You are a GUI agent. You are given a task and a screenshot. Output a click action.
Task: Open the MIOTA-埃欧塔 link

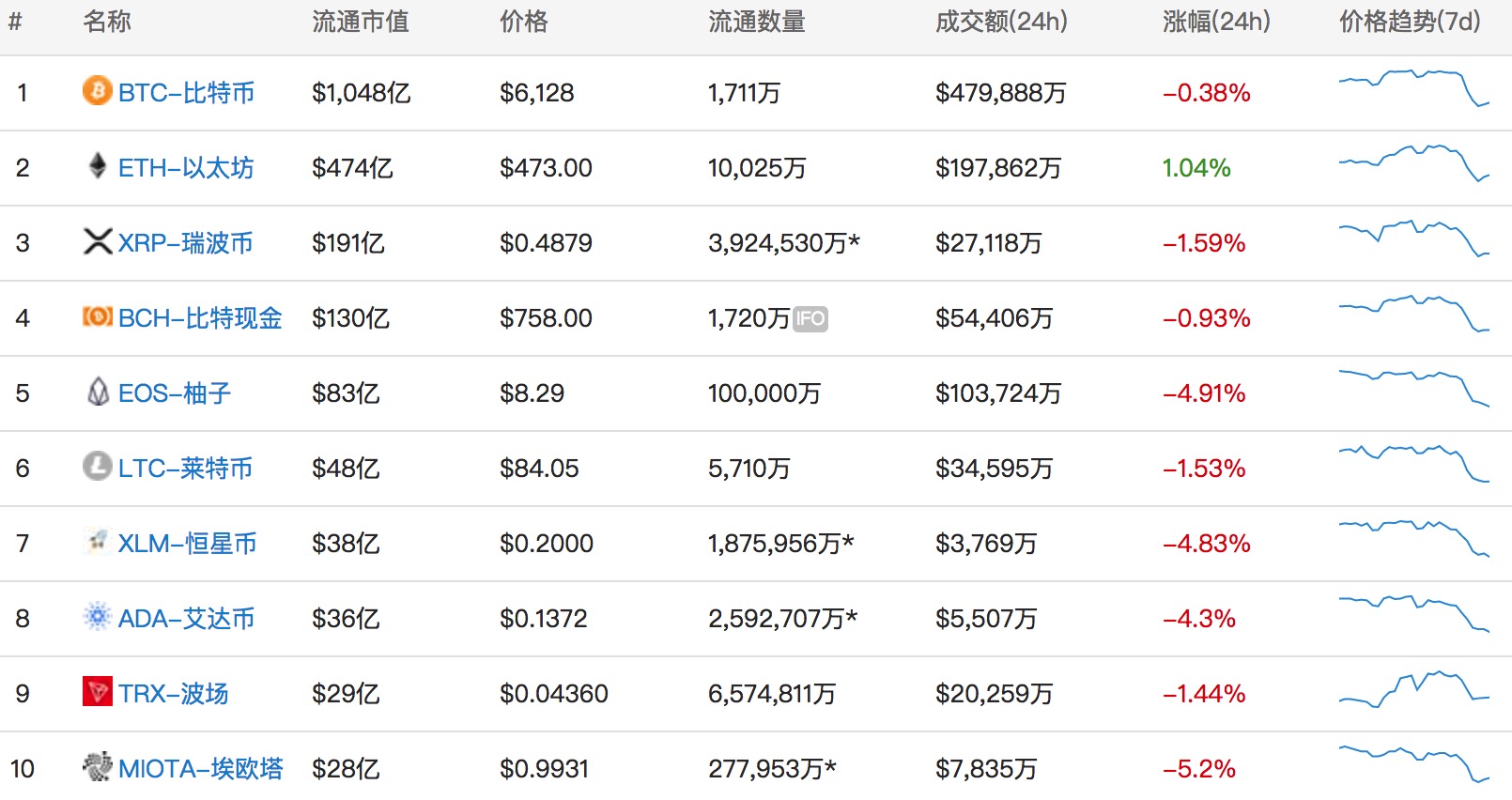click(x=201, y=769)
